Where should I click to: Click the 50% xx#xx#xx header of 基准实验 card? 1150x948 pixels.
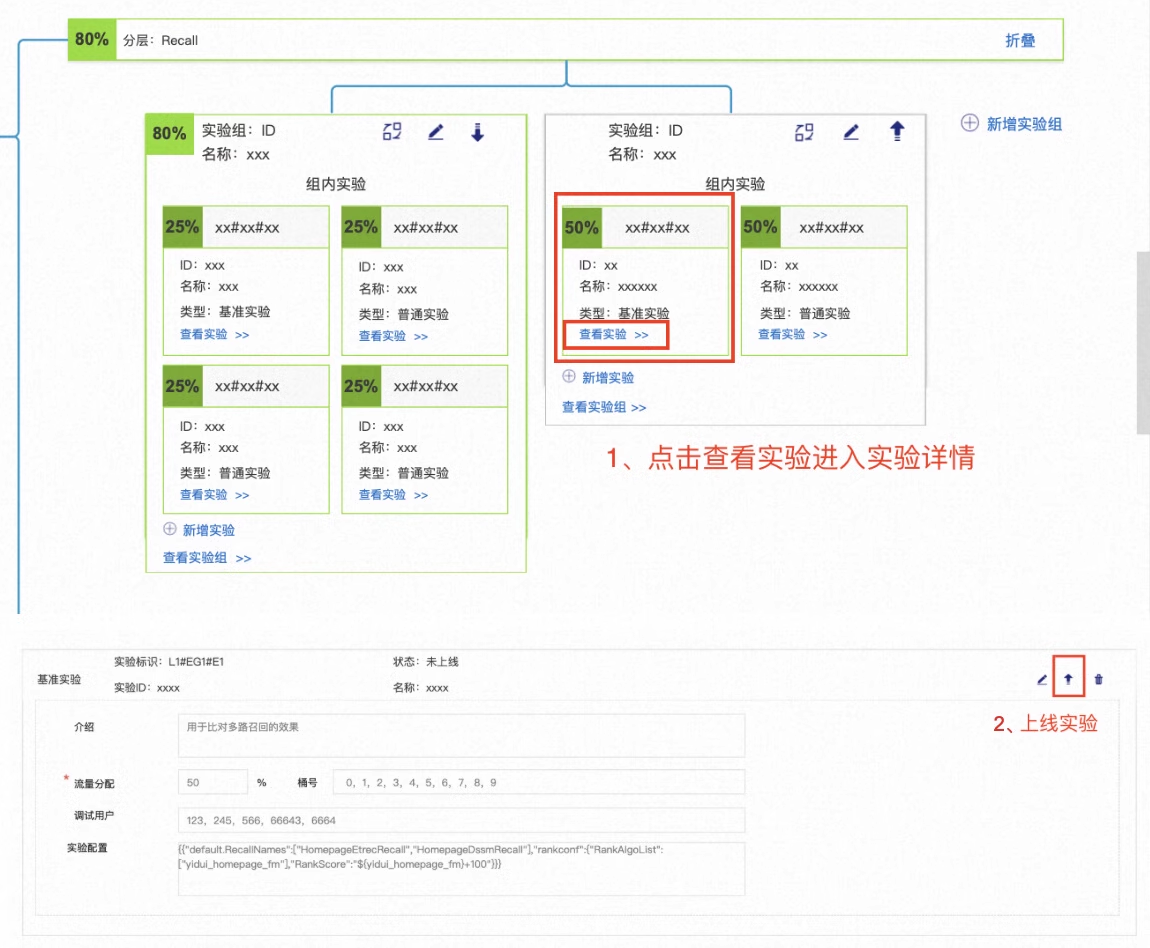[645, 227]
